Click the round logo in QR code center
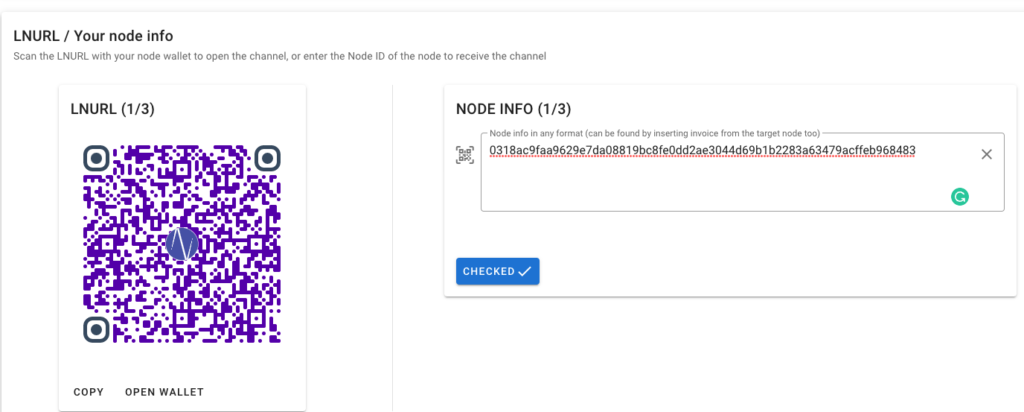 tap(182, 244)
